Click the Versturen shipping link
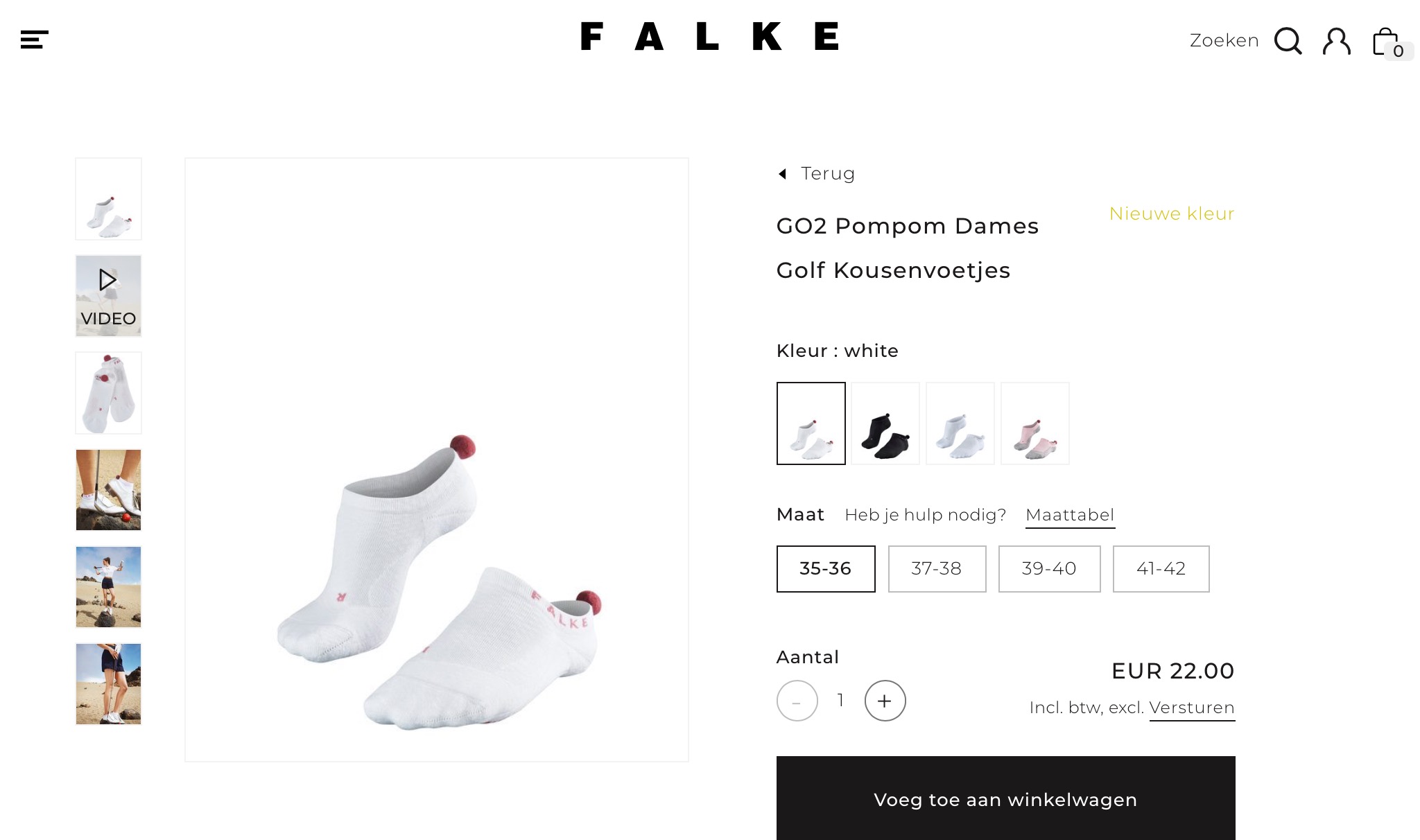 click(1192, 708)
